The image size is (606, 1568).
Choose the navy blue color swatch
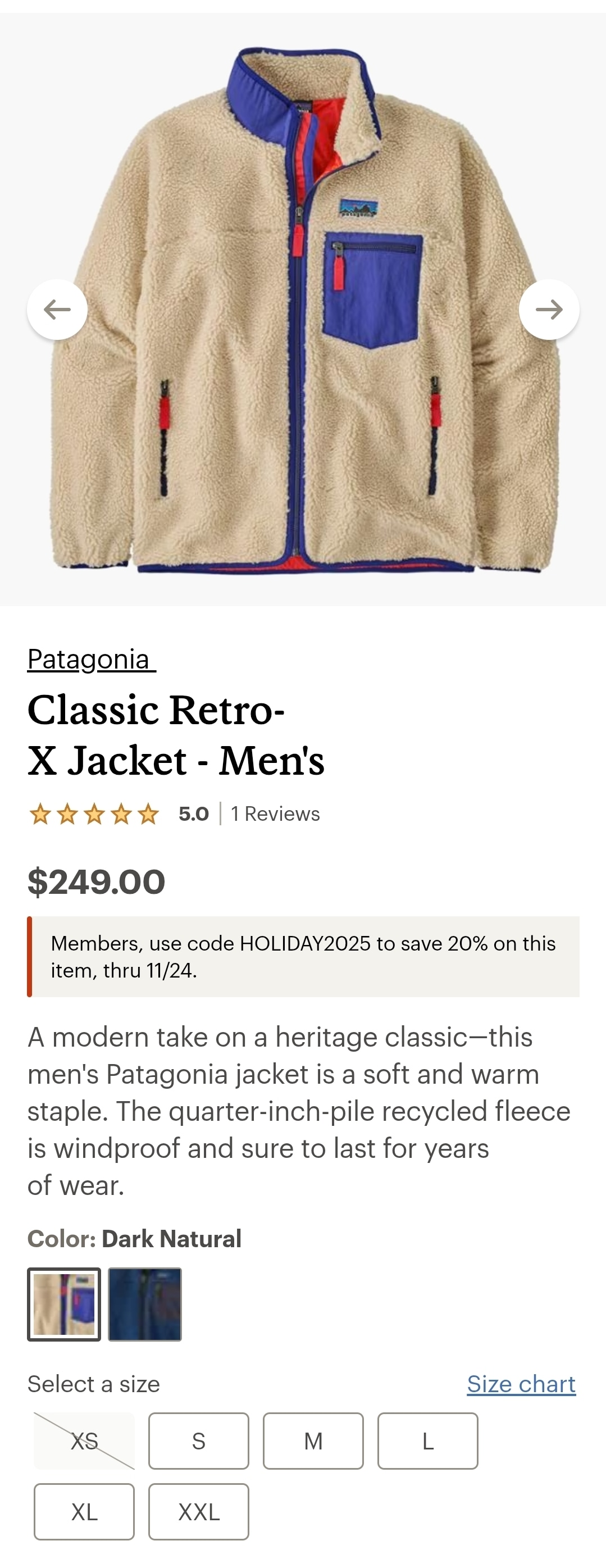point(145,1304)
